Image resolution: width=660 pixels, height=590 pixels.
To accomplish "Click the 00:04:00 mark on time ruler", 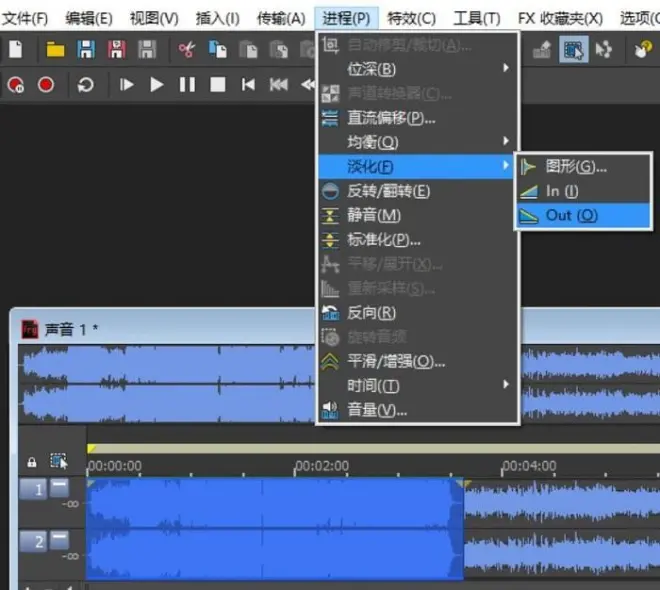I will 530,466.
